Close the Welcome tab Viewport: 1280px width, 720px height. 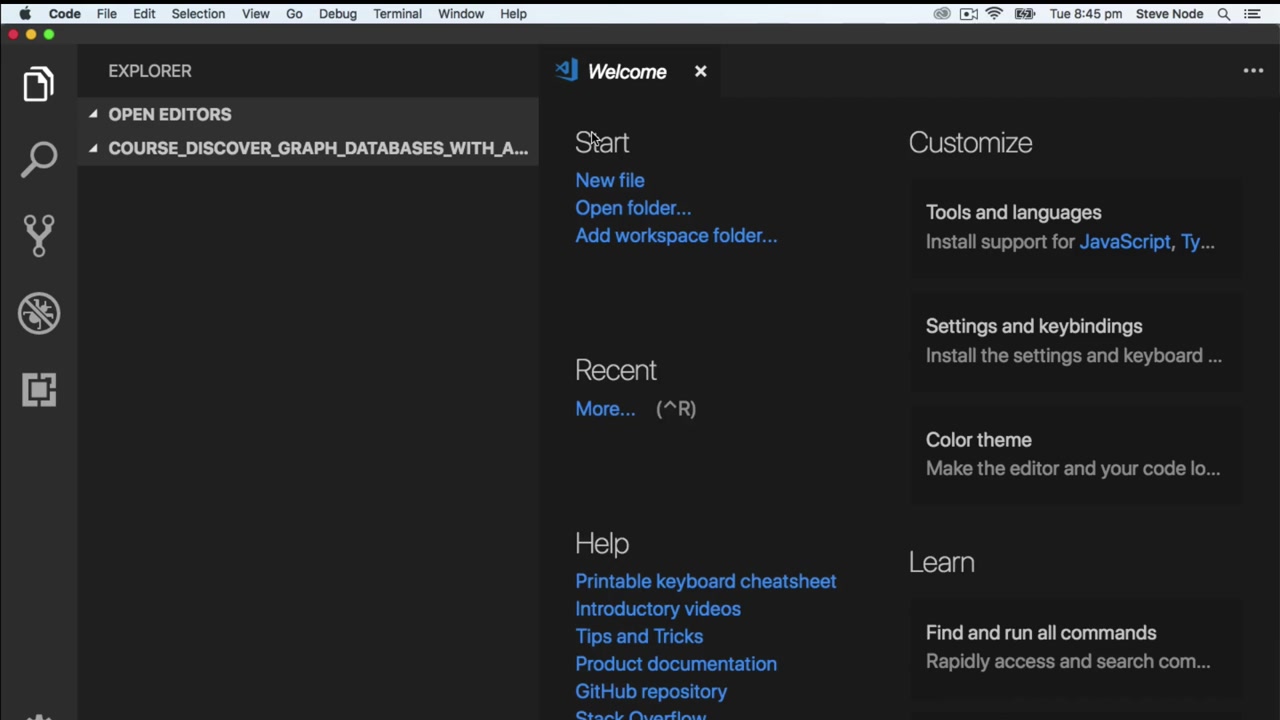[700, 71]
